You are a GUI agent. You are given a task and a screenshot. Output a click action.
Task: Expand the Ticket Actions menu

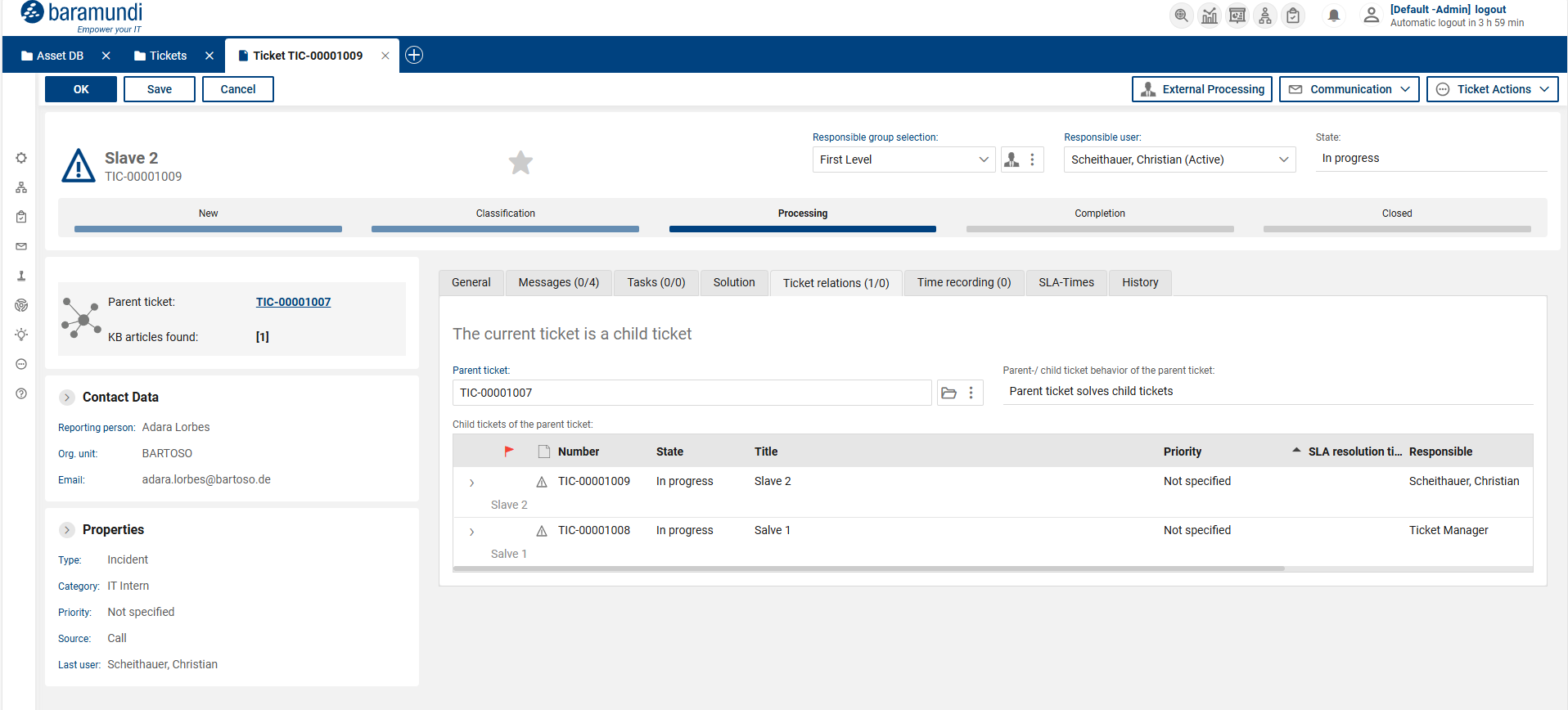pos(1492,89)
